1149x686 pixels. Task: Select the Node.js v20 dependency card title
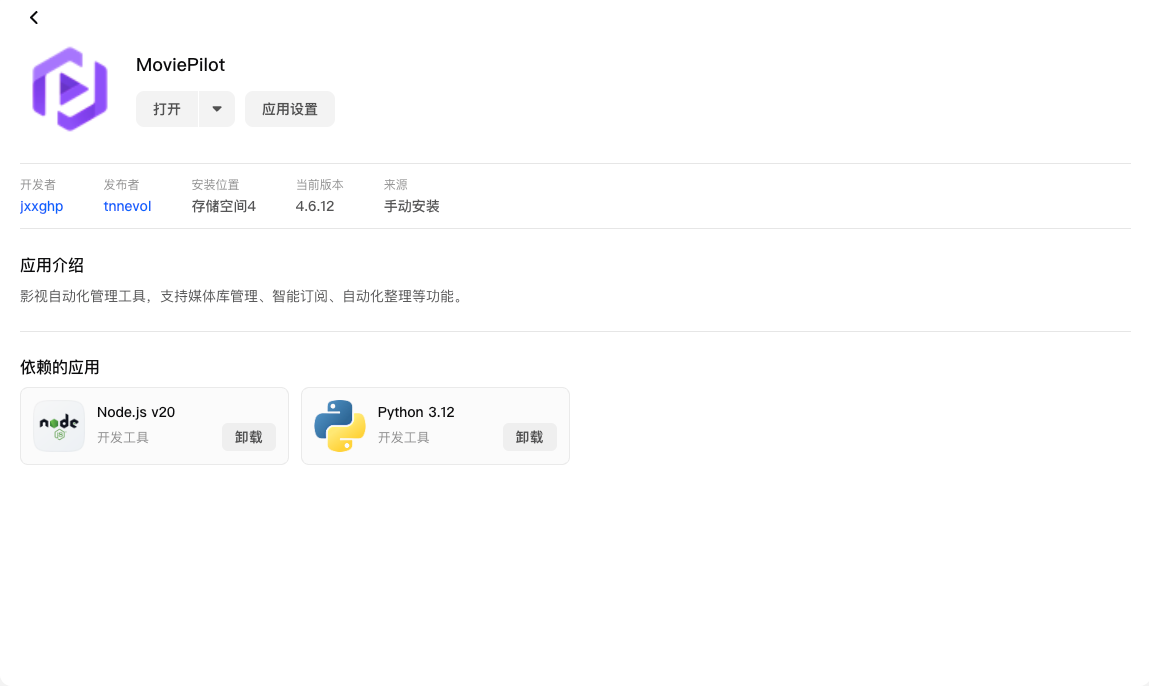click(136, 412)
